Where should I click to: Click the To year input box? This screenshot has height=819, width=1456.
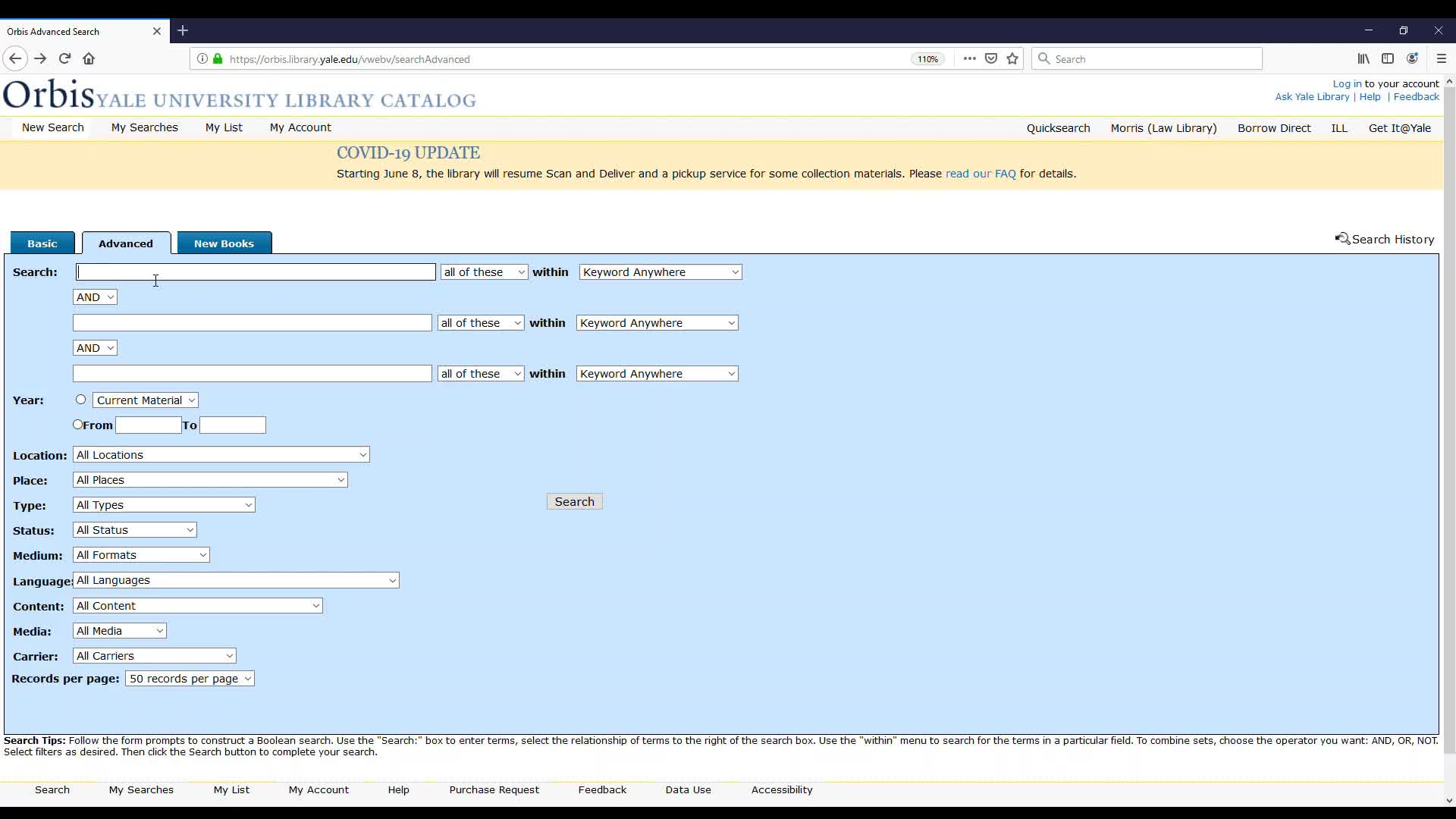click(x=233, y=425)
